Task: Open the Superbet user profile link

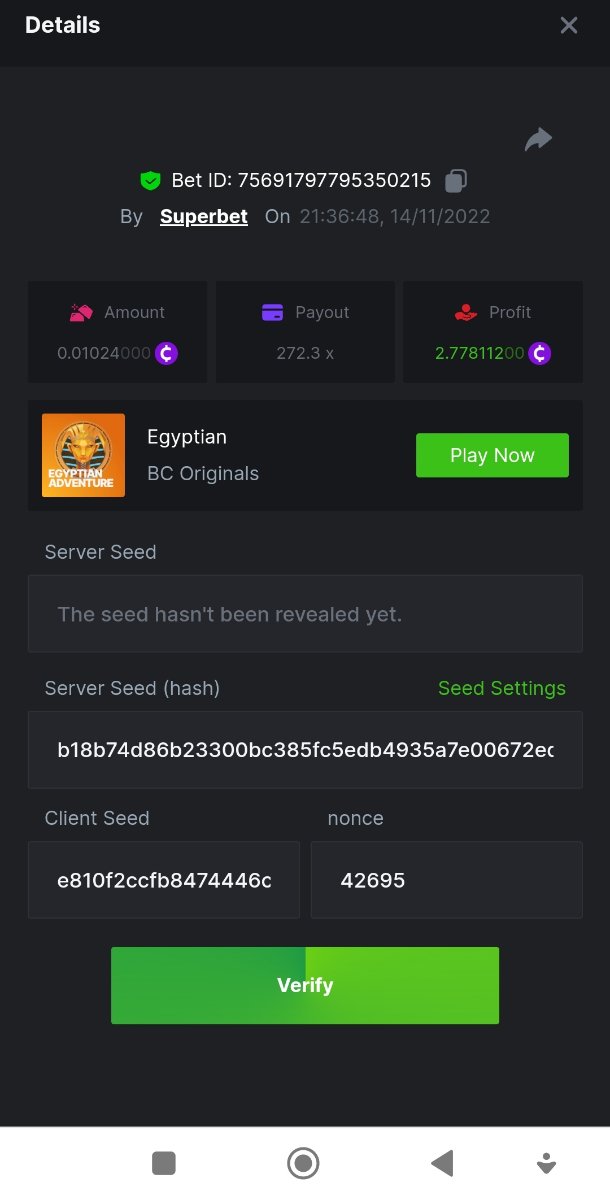Action: coord(204,216)
